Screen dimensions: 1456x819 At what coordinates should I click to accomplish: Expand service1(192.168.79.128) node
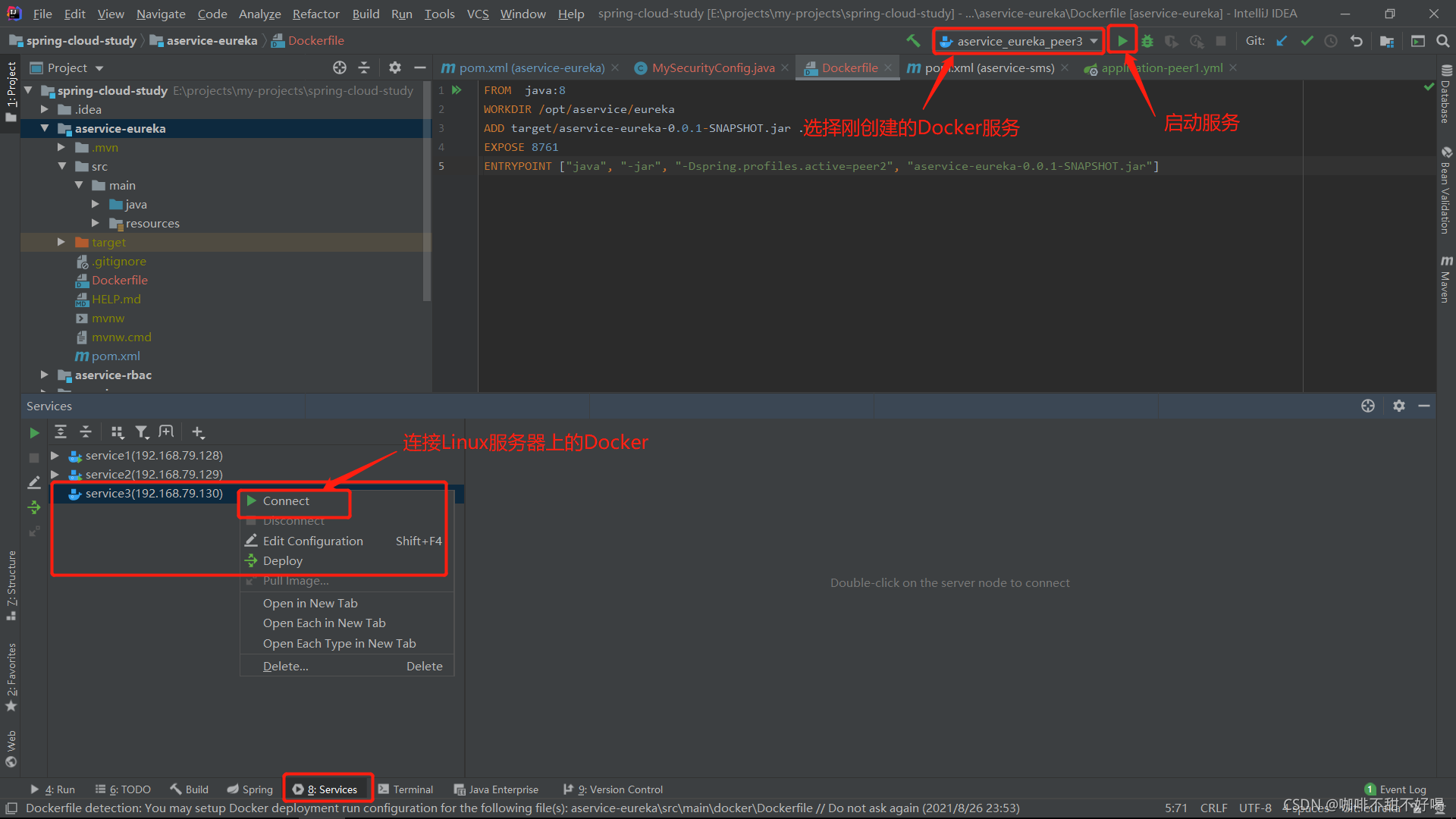click(55, 455)
